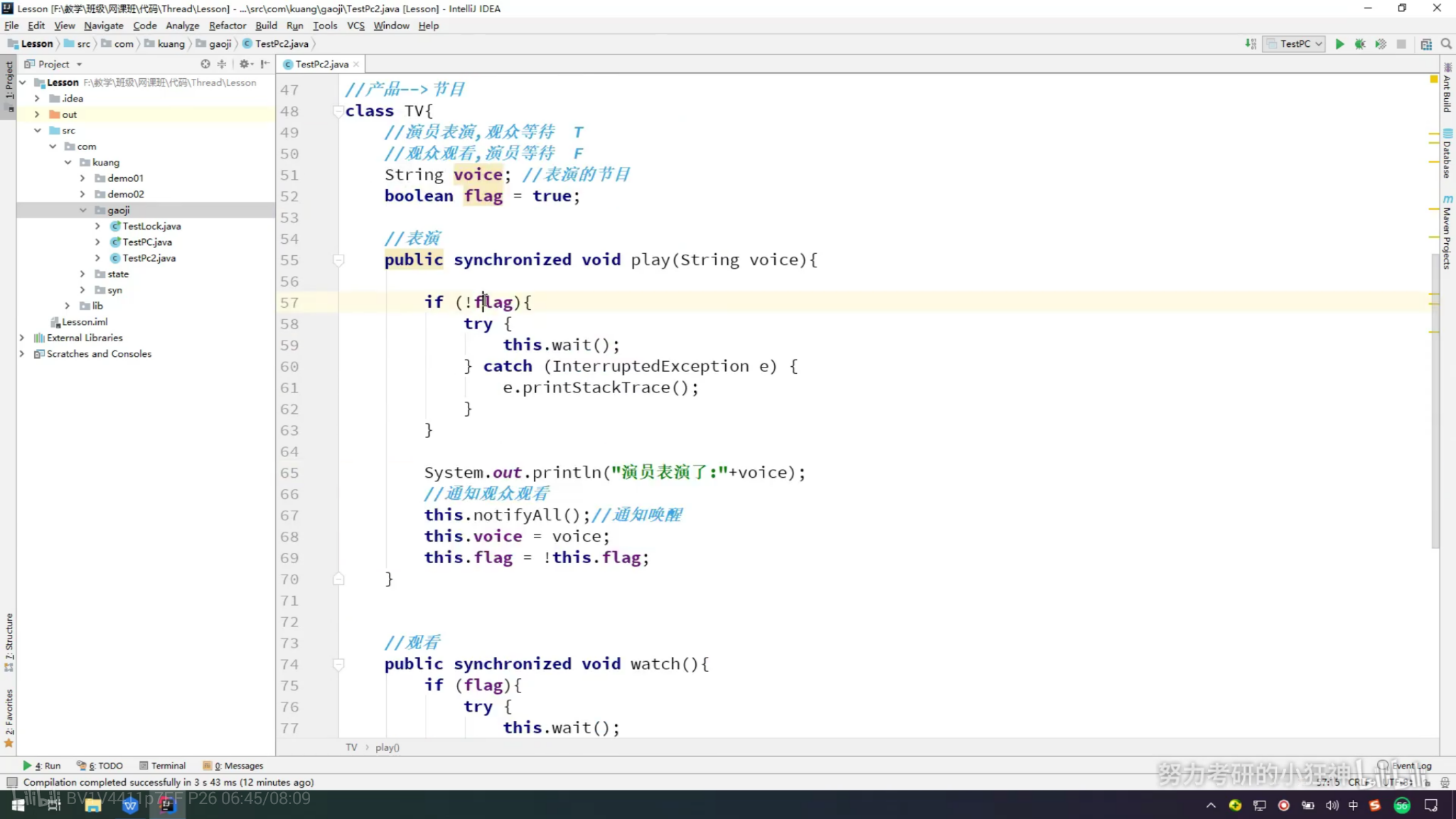Hide the Project tool window
1456x819 pixels.
coord(264,64)
